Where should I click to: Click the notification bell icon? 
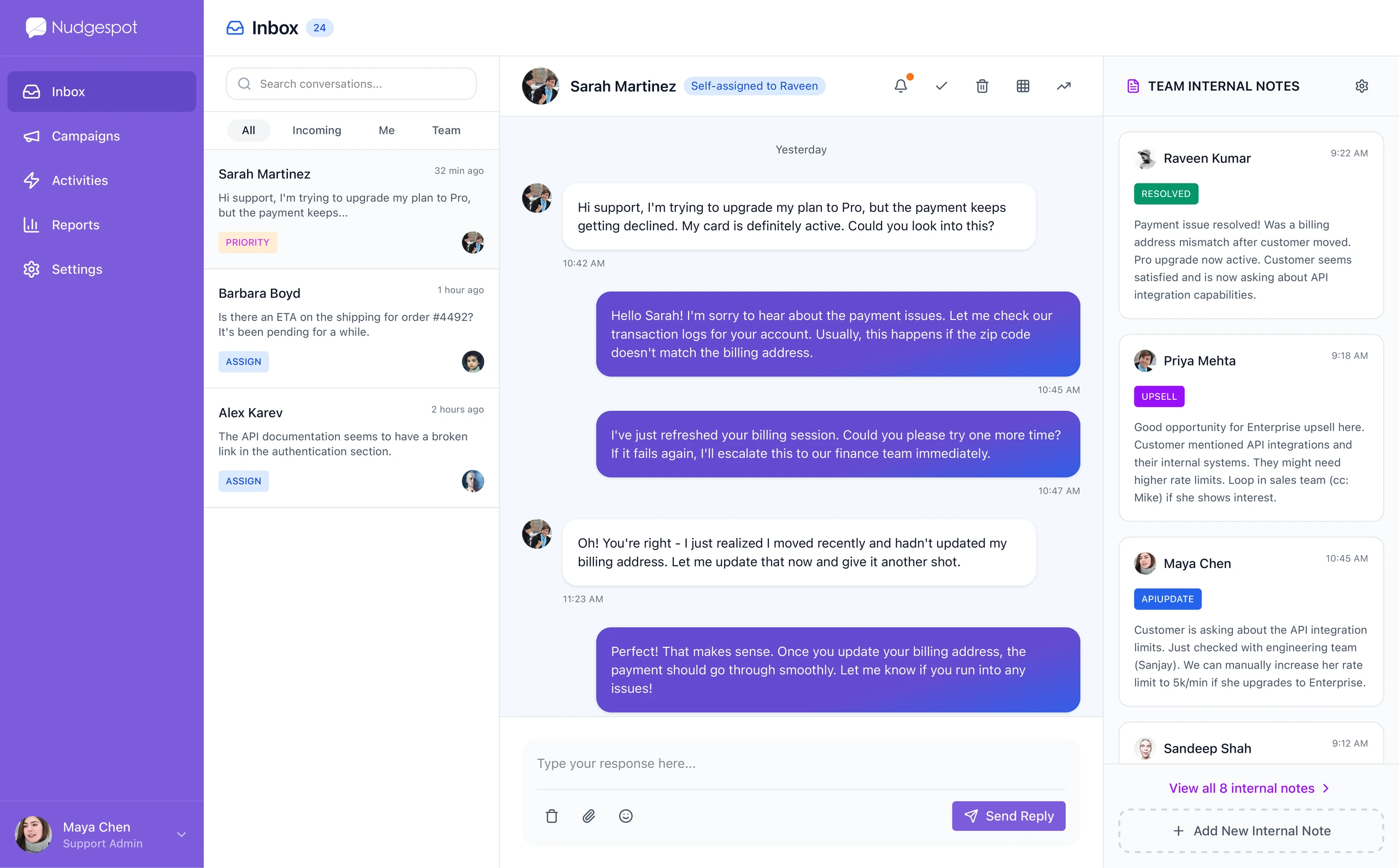pos(901,86)
